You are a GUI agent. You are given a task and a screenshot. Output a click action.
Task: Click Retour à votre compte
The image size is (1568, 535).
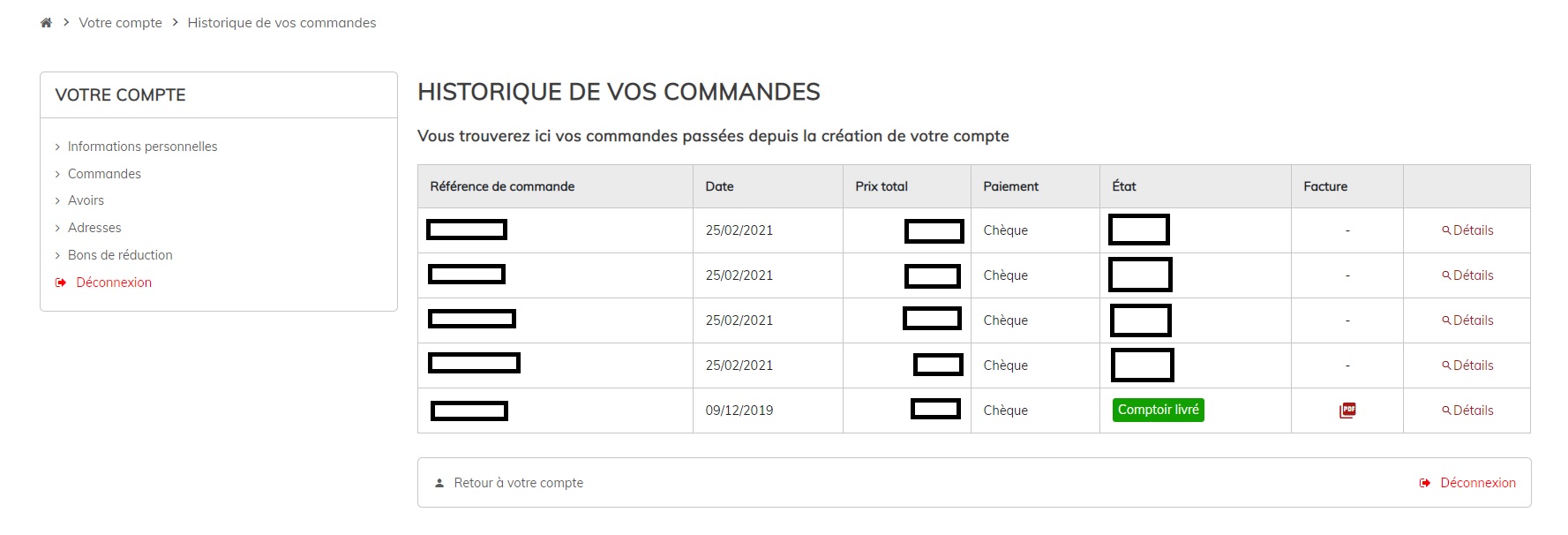517,482
